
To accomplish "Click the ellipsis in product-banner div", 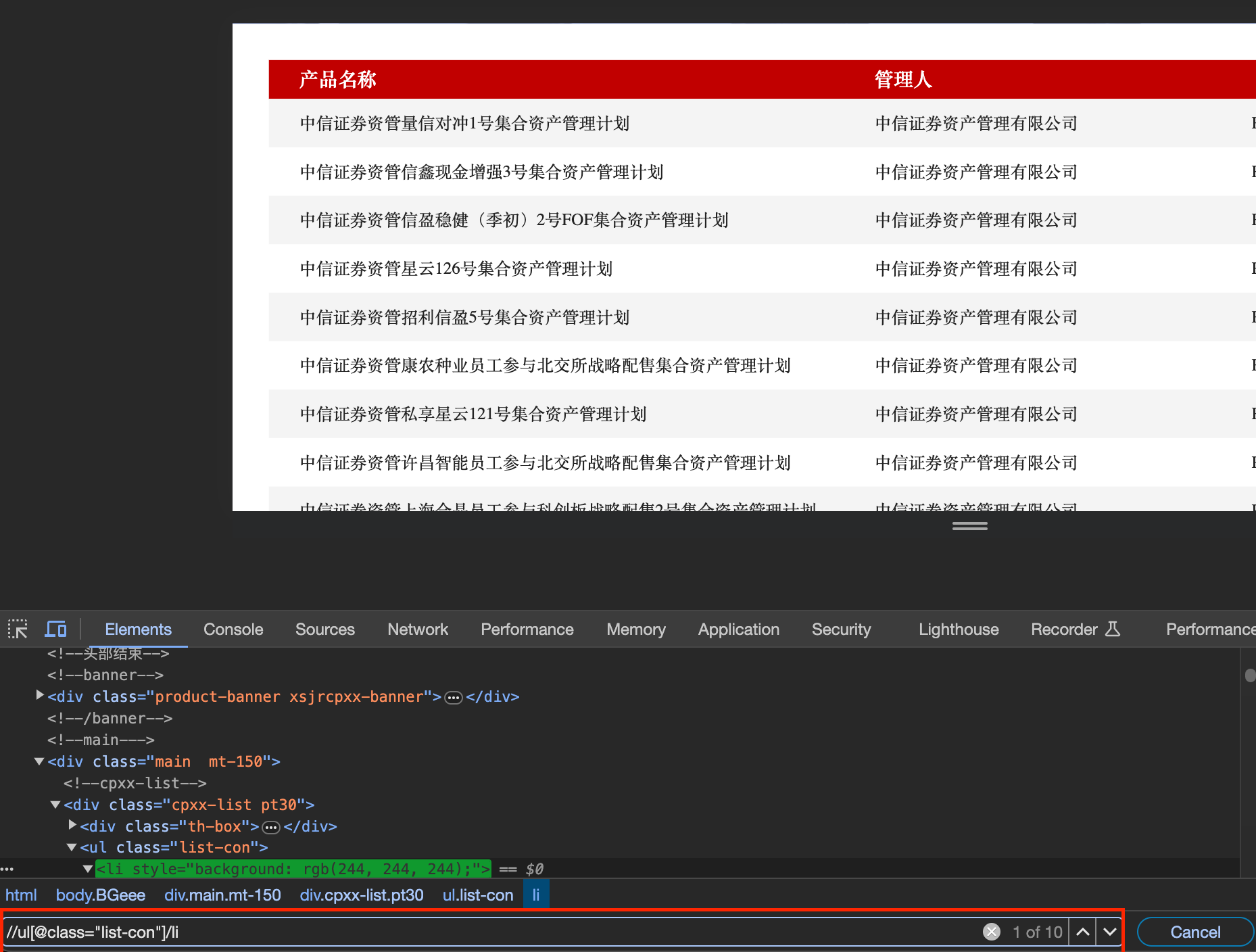I will [x=454, y=697].
